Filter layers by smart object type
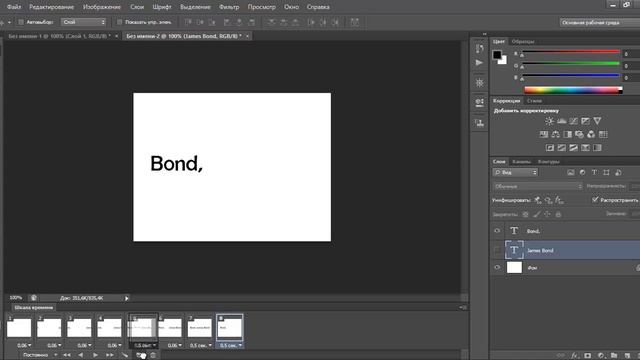 tap(618, 173)
